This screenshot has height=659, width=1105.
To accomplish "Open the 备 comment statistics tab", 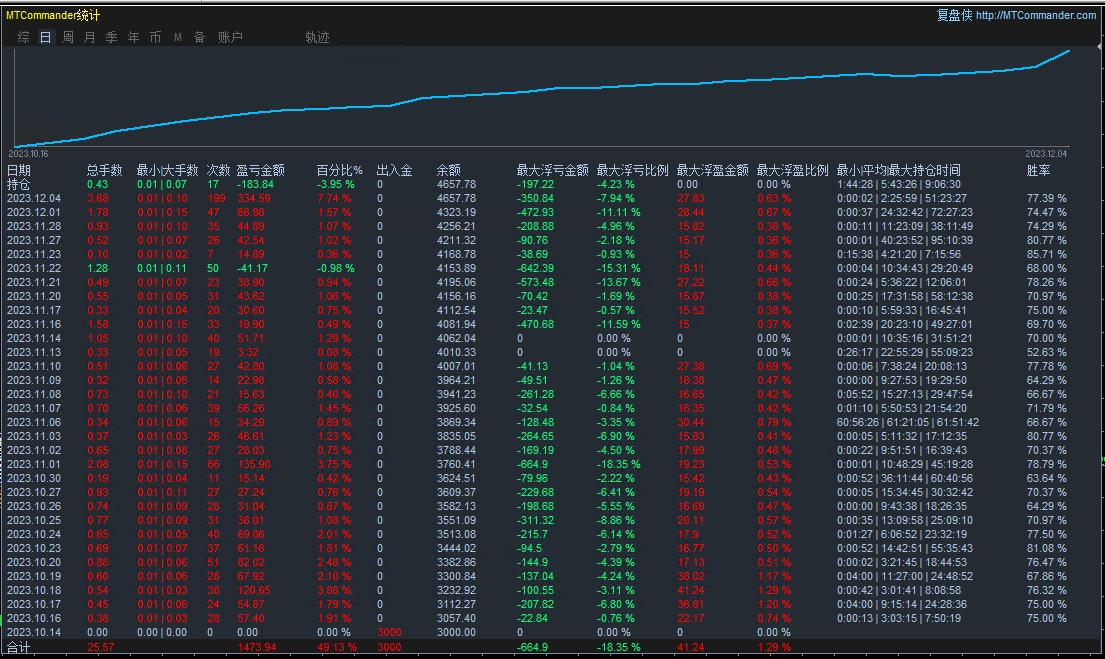I will click(199, 37).
